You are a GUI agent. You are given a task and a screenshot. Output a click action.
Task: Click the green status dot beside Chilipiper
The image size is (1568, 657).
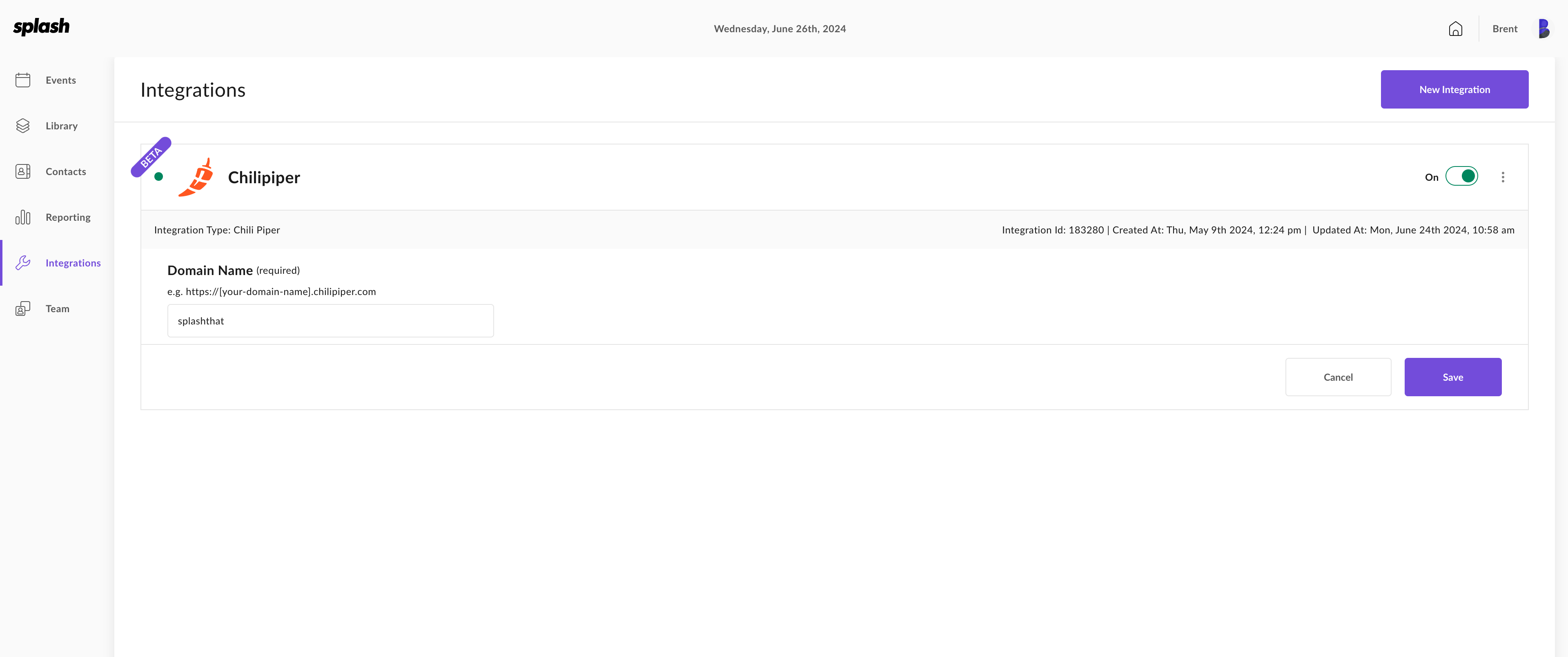(x=158, y=177)
